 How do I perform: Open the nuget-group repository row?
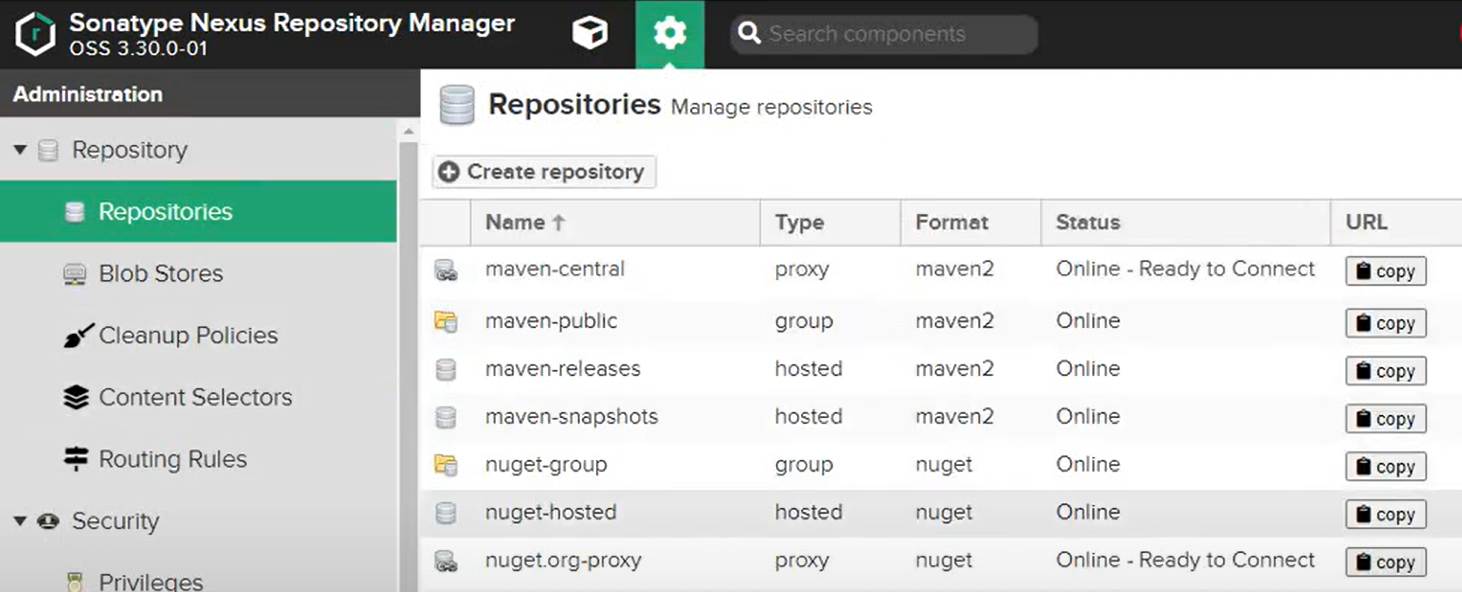click(941, 465)
